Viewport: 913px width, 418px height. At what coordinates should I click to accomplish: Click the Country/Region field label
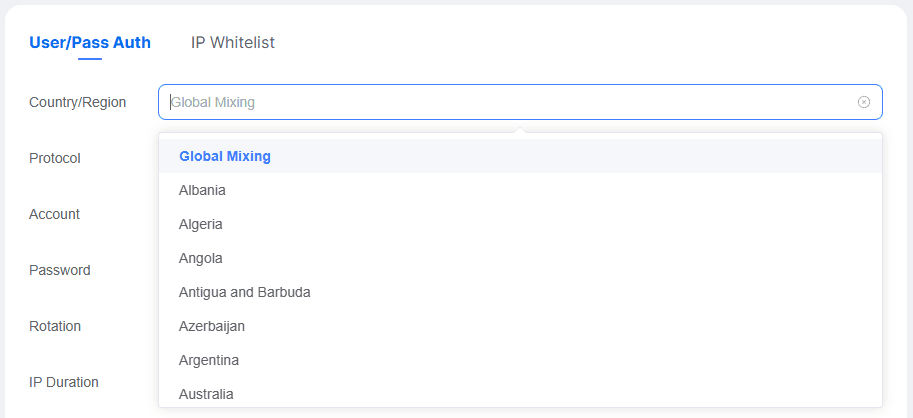tap(78, 102)
